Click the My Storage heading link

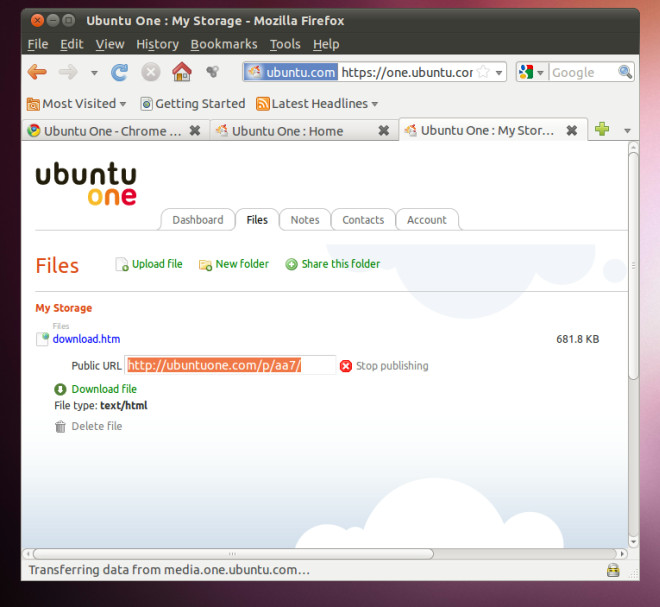pos(64,308)
